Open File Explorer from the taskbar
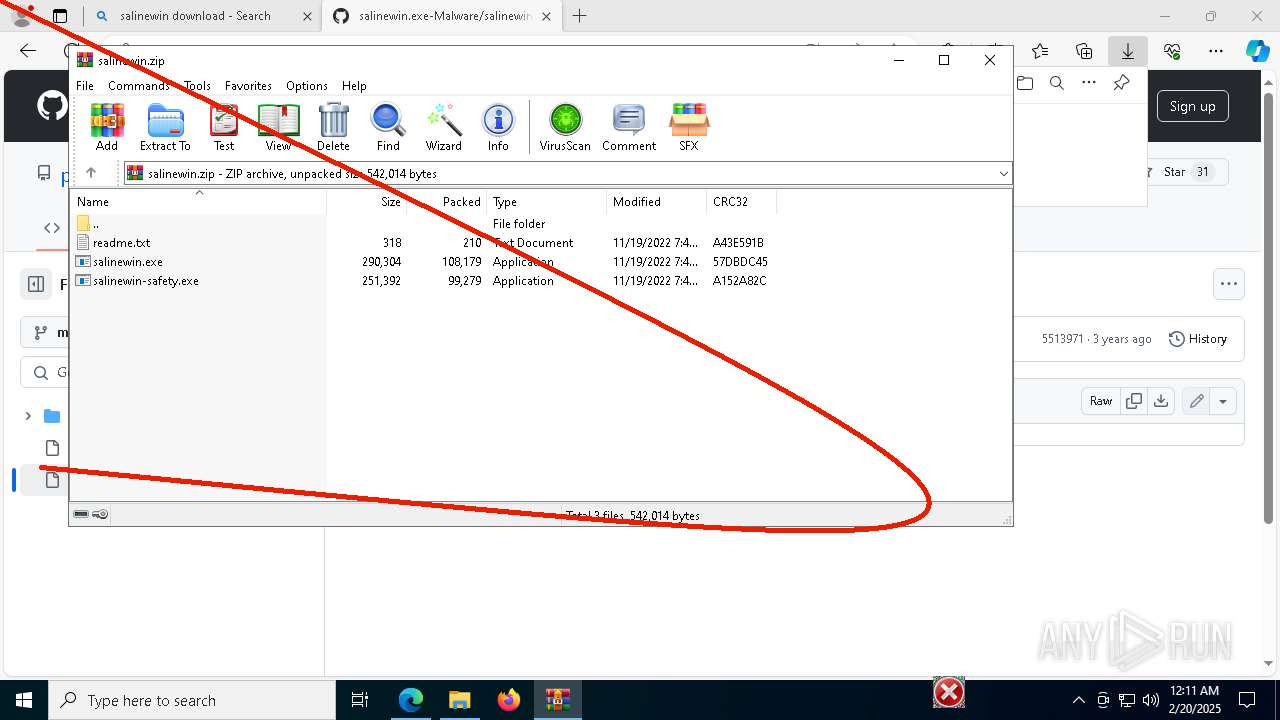The width and height of the screenshot is (1280, 720). click(459, 700)
